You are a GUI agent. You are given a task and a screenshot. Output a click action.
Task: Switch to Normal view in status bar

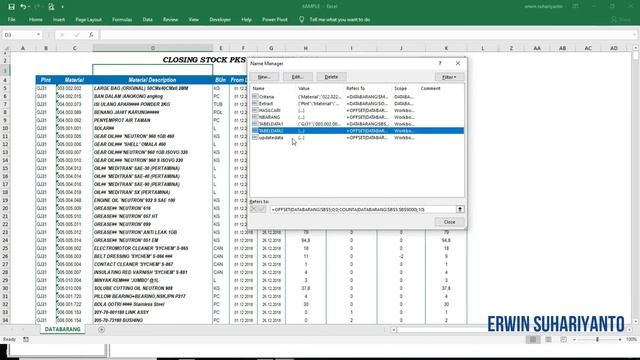pos(533,340)
